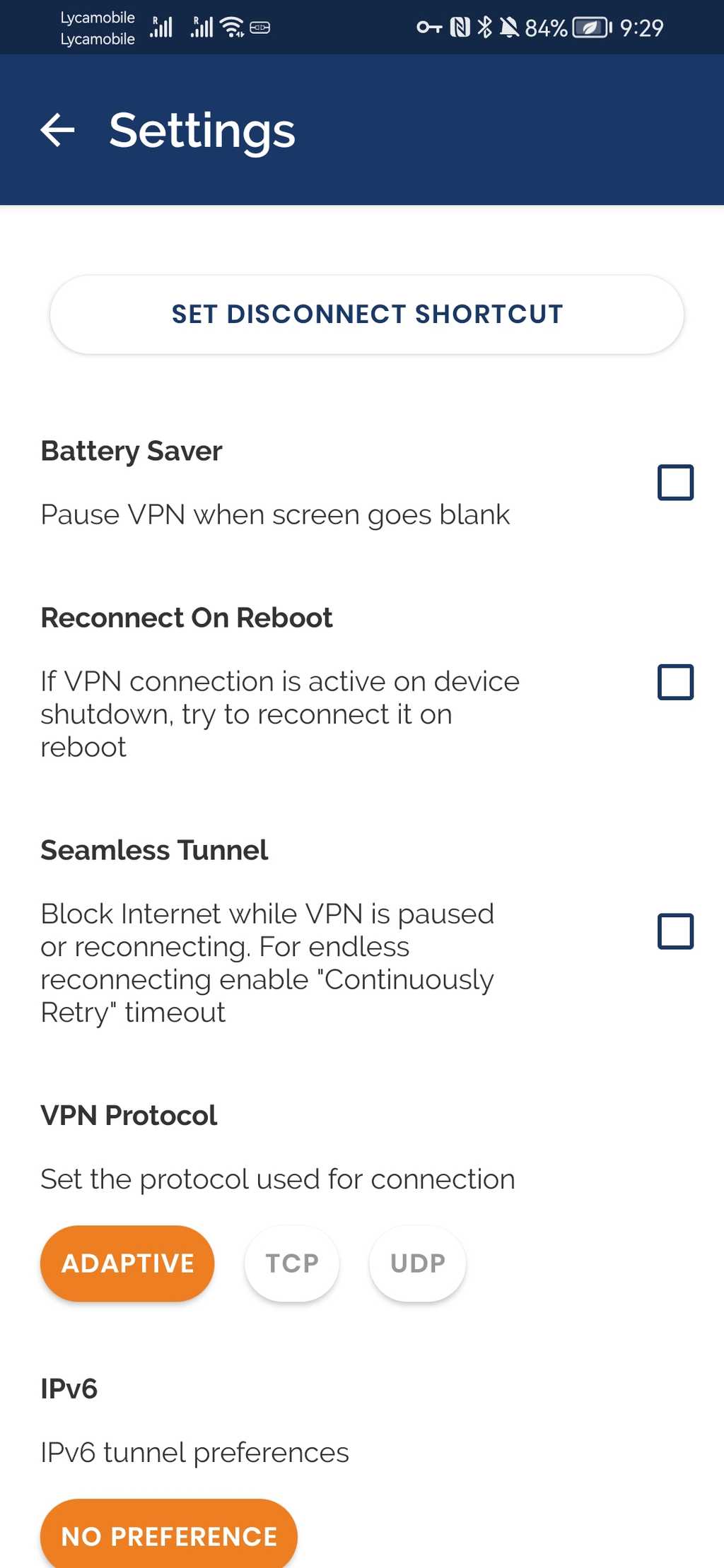The height and width of the screenshot is (1568, 724).
Task: Open the IPv6 NO PREFERENCE selector
Action: (169, 1535)
